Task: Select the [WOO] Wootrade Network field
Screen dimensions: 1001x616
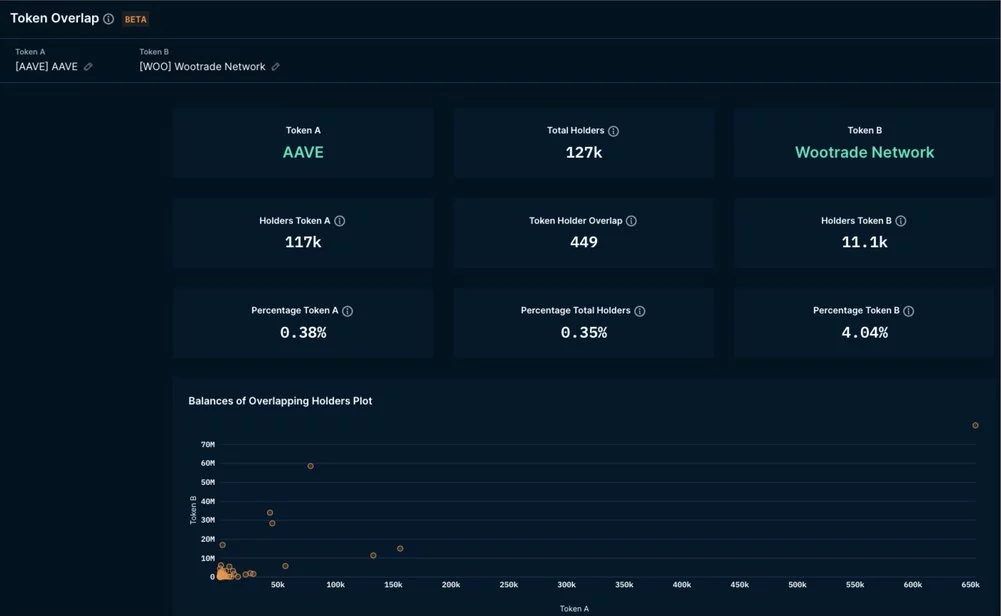Action: pyautogui.click(x=202, y=67)
